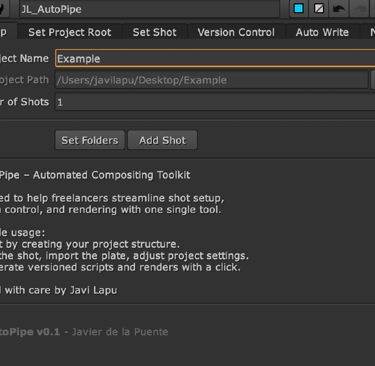Viewport: 375px width, 366px height.
Task: Click the v0.1 Javier de la Puente label
Action: pos(84,332)
